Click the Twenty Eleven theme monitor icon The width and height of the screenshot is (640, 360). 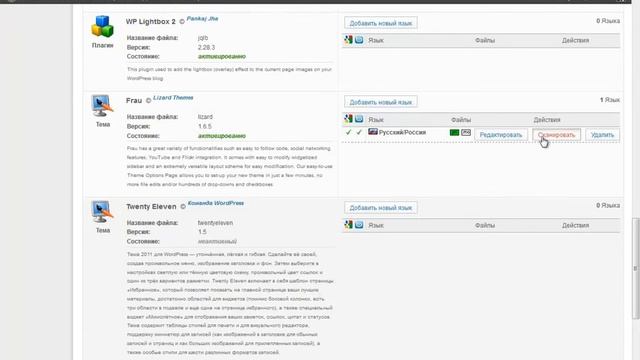(x=102, y=211)
